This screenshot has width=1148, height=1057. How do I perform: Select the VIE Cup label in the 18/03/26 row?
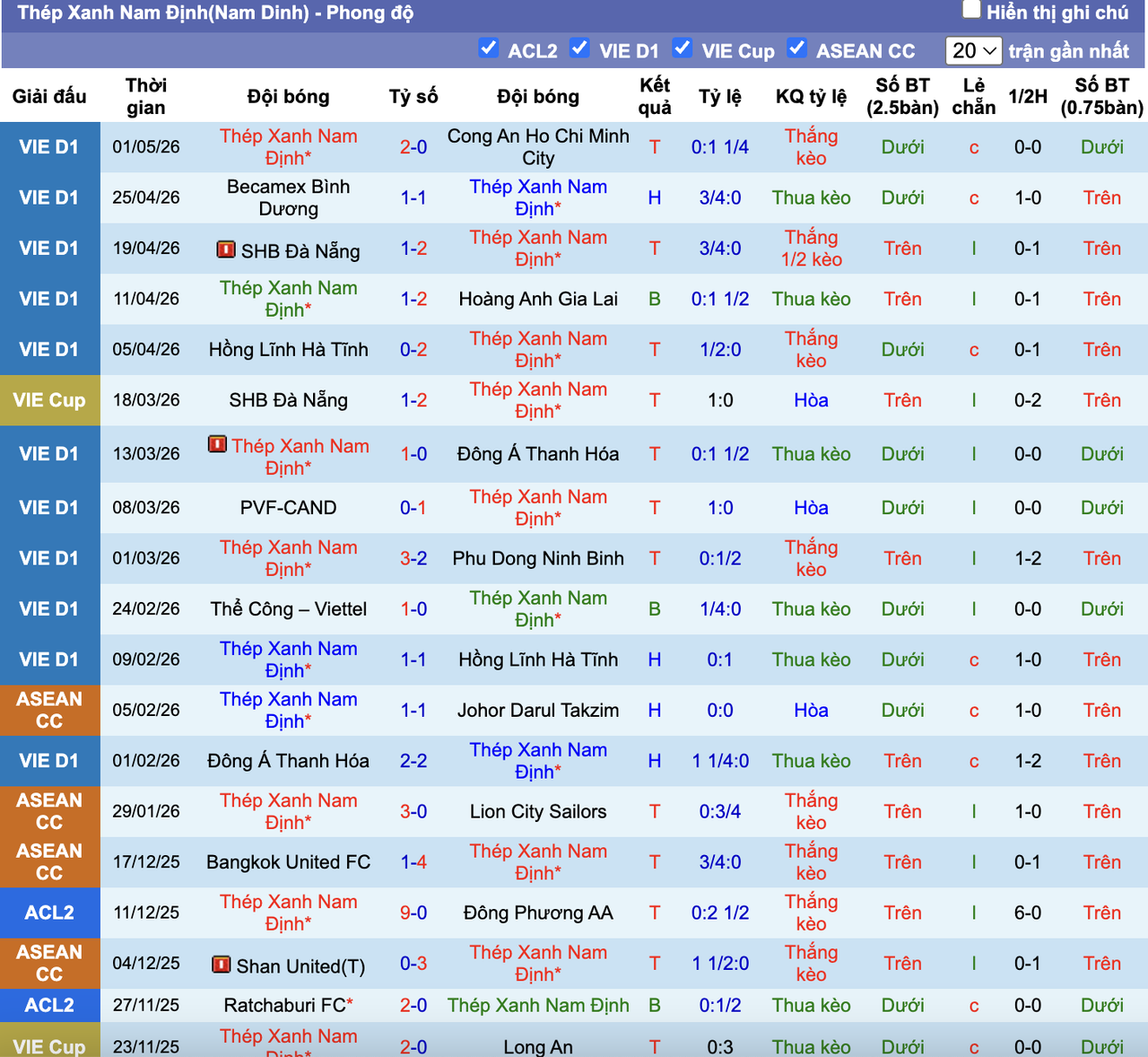pyautogui.click(x=49, y=400)
